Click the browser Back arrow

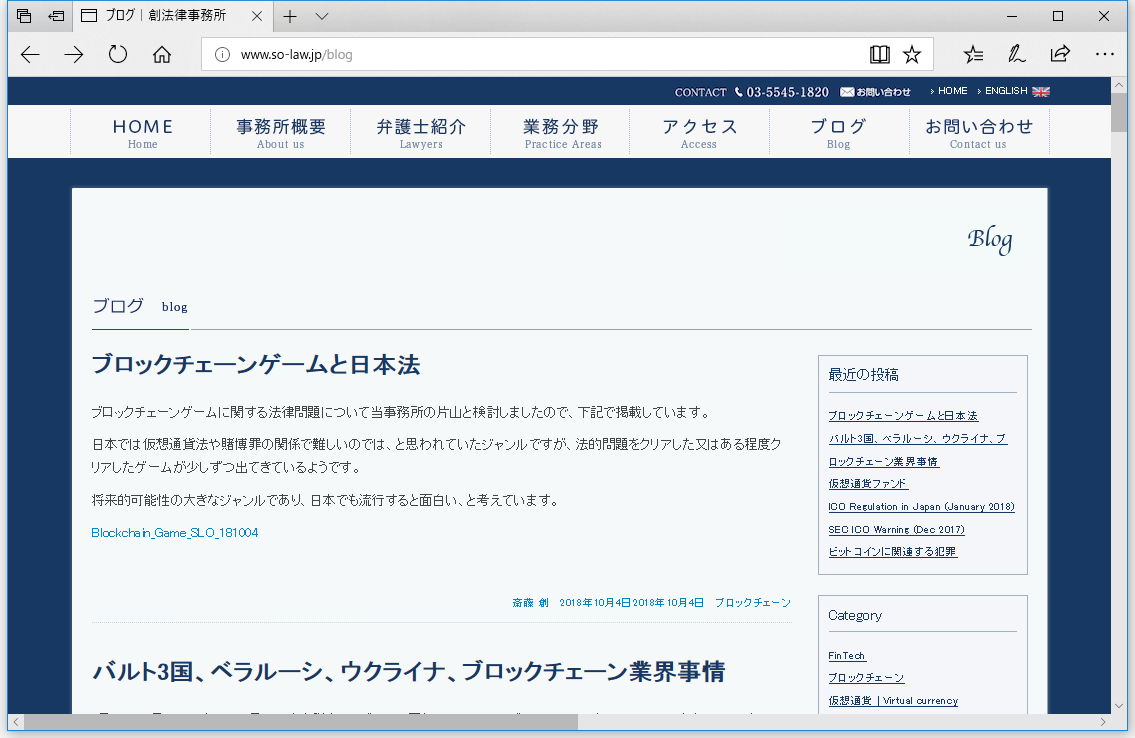click(x=30, y=54)
